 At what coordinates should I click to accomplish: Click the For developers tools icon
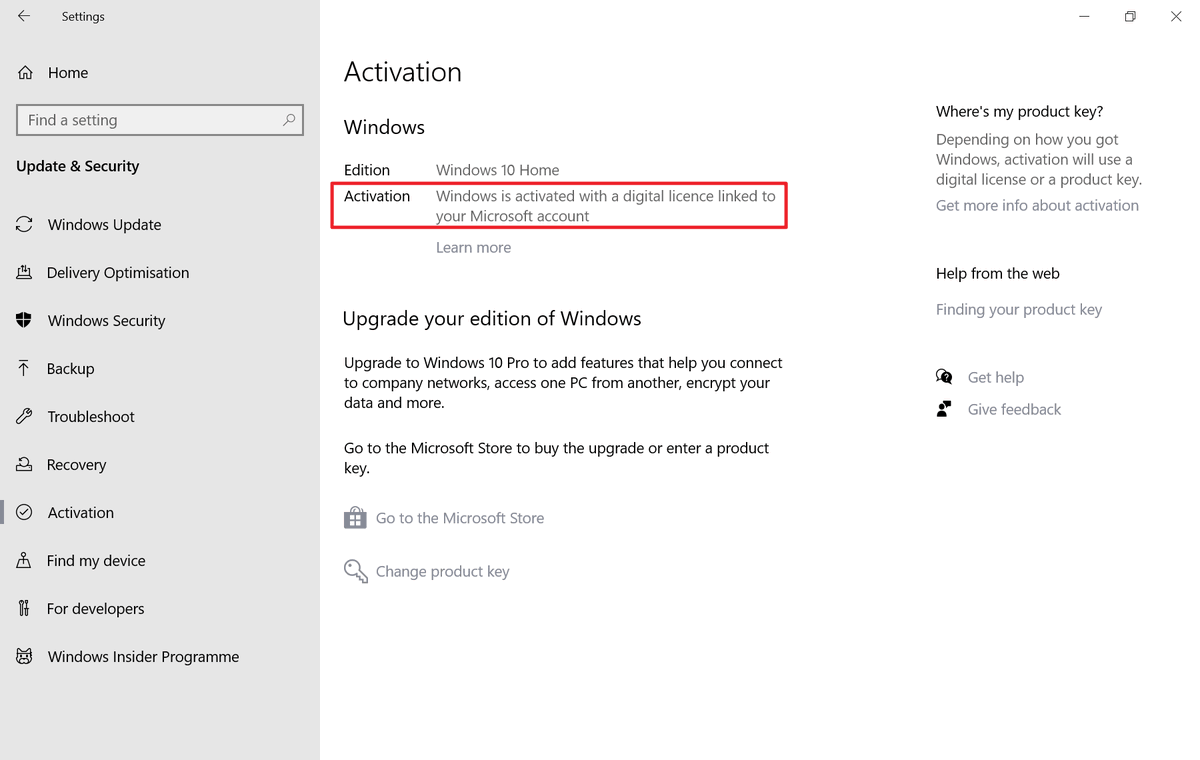pyautogui.click(x=24, y=608)
